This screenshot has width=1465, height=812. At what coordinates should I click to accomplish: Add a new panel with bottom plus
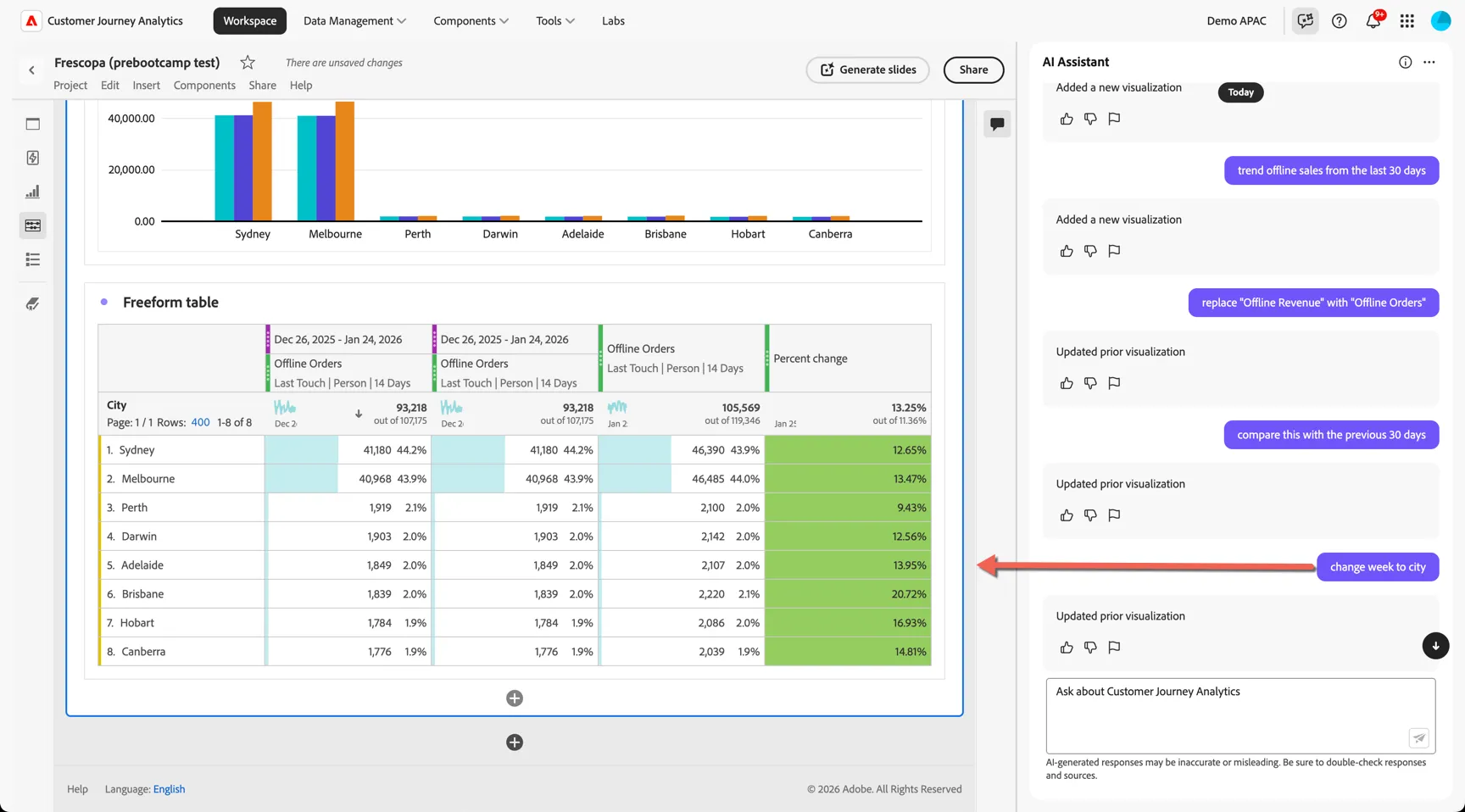point(515,742)
